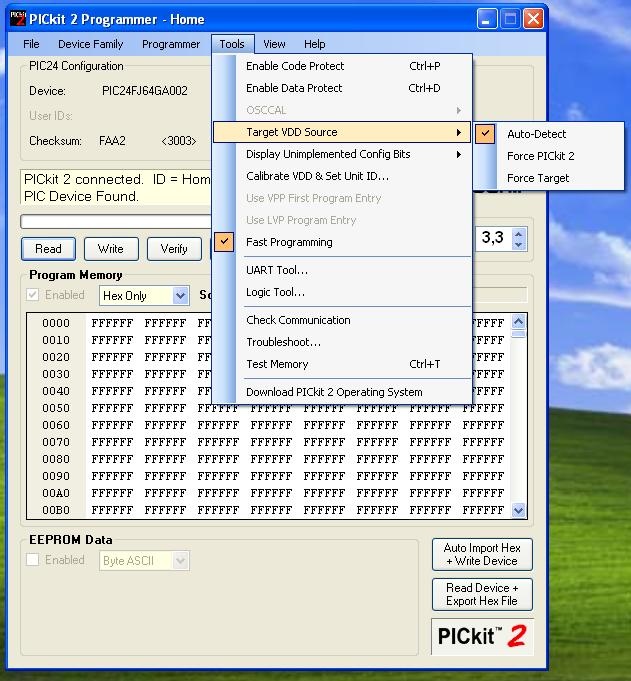Close the PICkit 2 Programmer window
The image size is (631, 681).
(534, 19)
